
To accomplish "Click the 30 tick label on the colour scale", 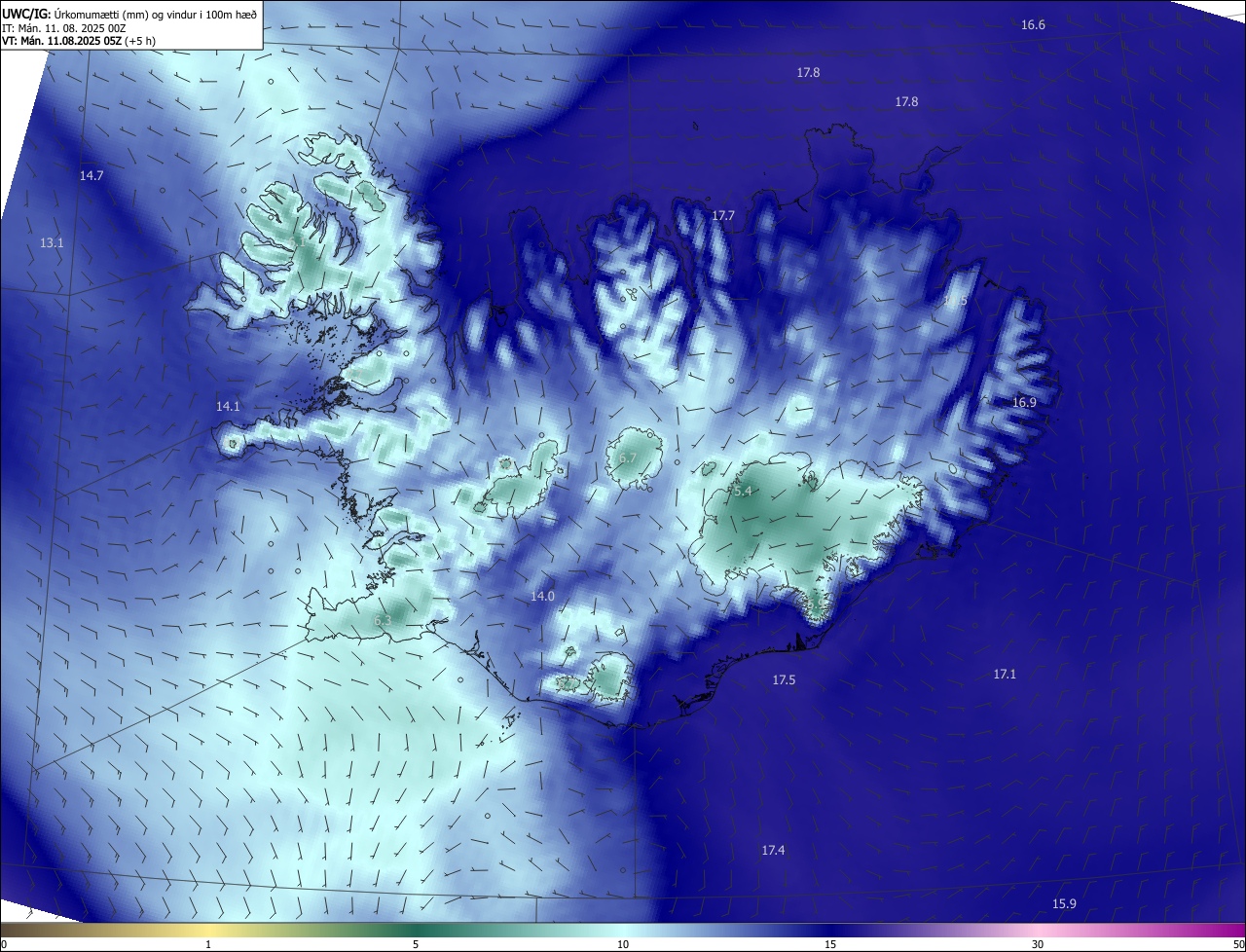I will point(1038,944).
